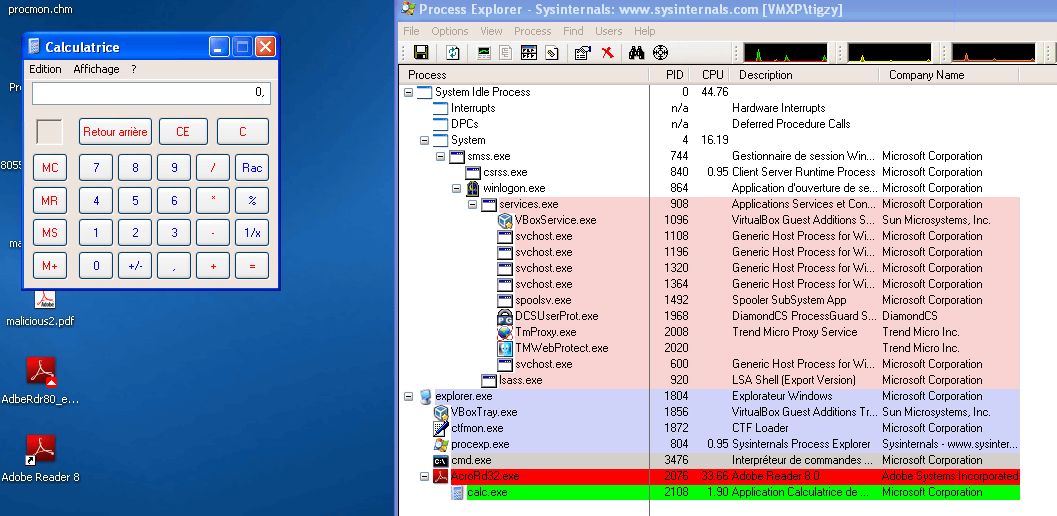Click the TMWebProtect.exe icon

coord(505,348)
